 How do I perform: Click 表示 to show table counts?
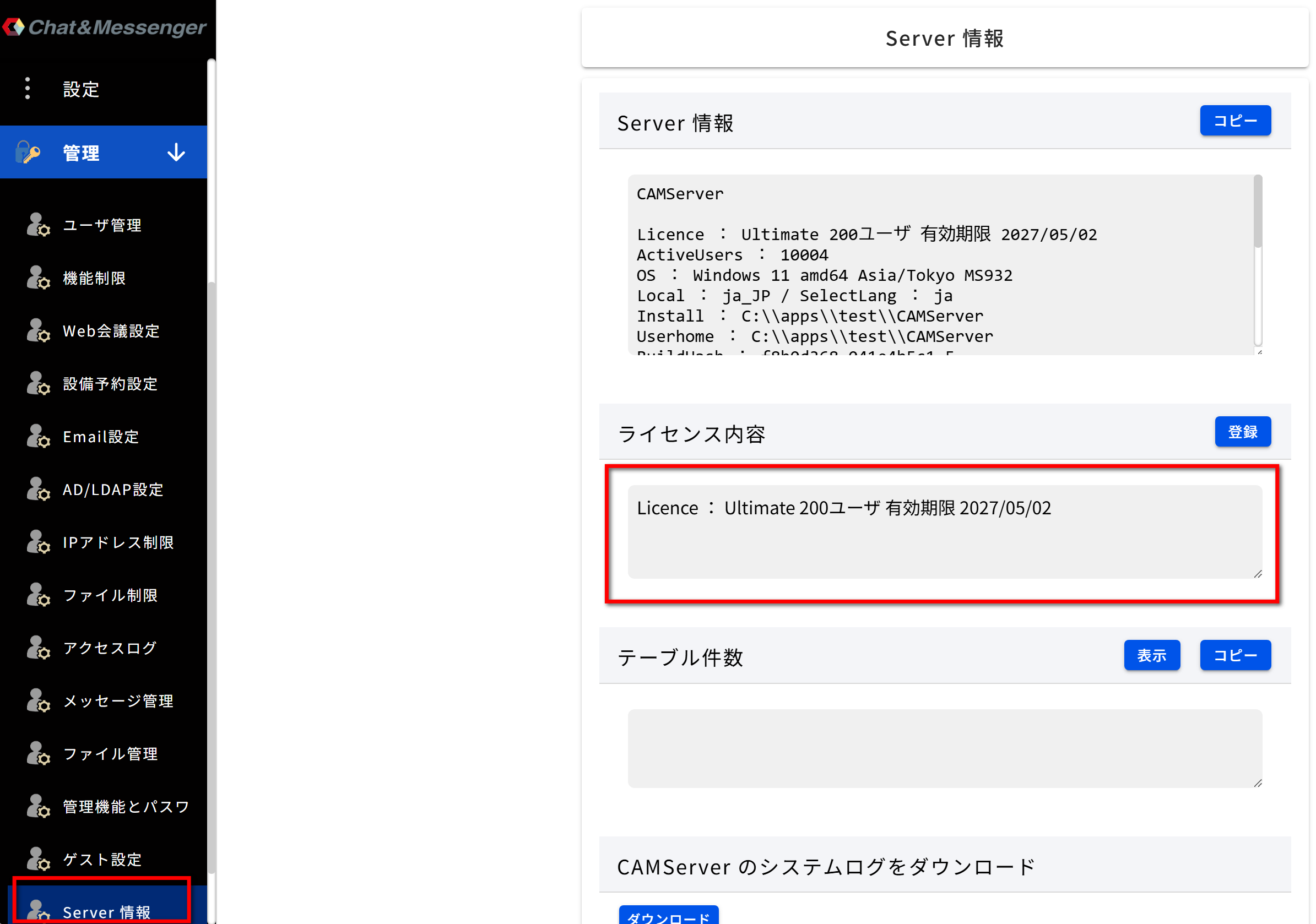1151,655
